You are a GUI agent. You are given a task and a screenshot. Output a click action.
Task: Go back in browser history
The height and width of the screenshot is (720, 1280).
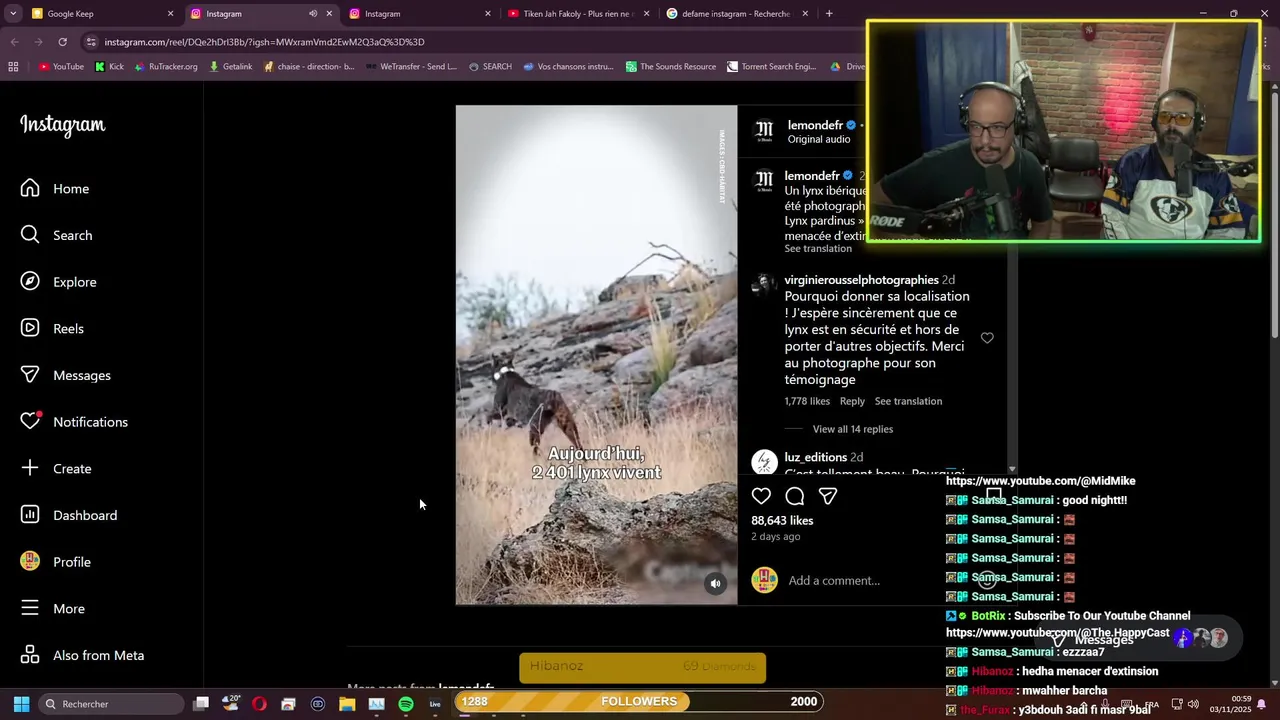14,42
